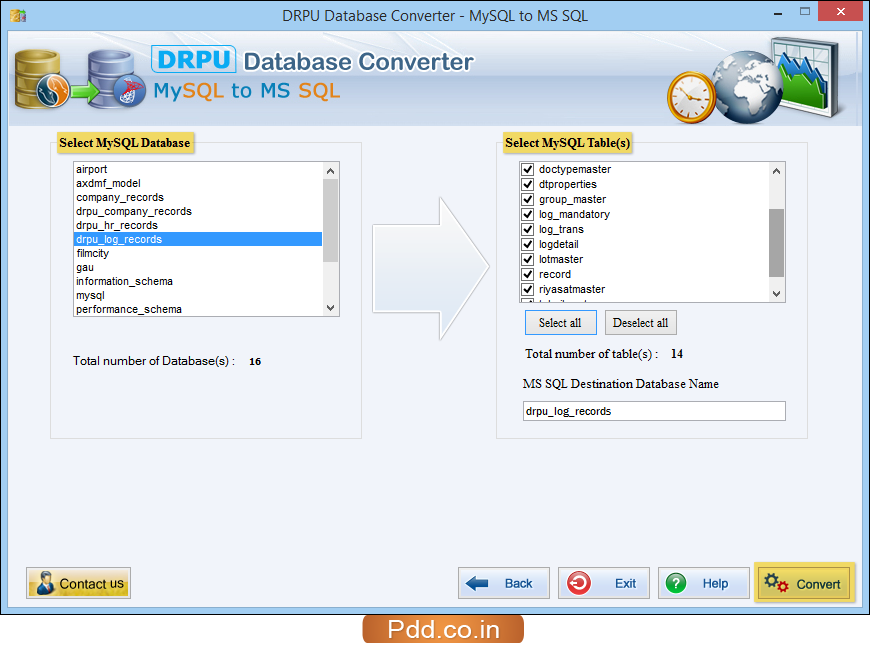Screen dimensions: 870x650
Task: Exit the converter application
Action: coord(604,583)
